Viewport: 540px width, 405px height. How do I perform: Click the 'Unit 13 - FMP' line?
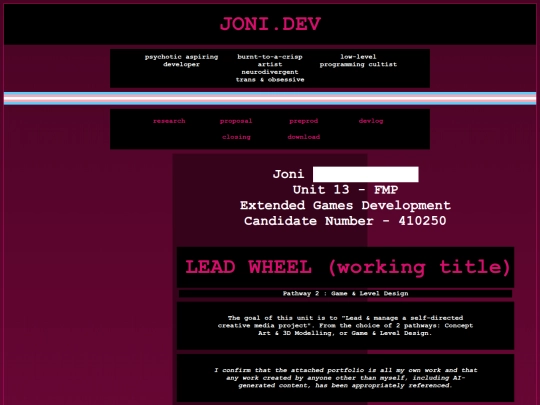click(x=345, y=190)
